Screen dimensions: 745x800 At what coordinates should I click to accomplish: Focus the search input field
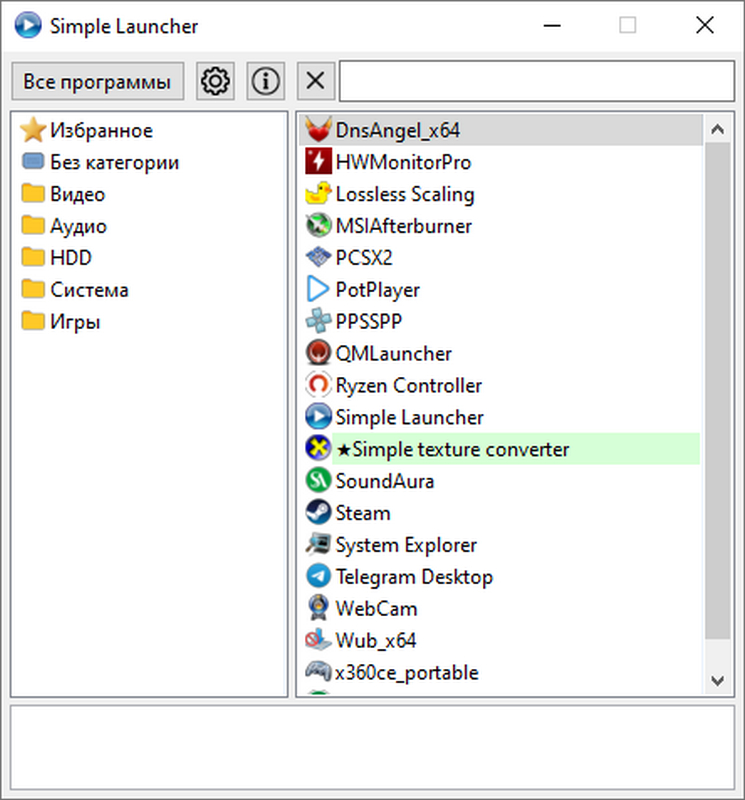[x=537, y=81]
